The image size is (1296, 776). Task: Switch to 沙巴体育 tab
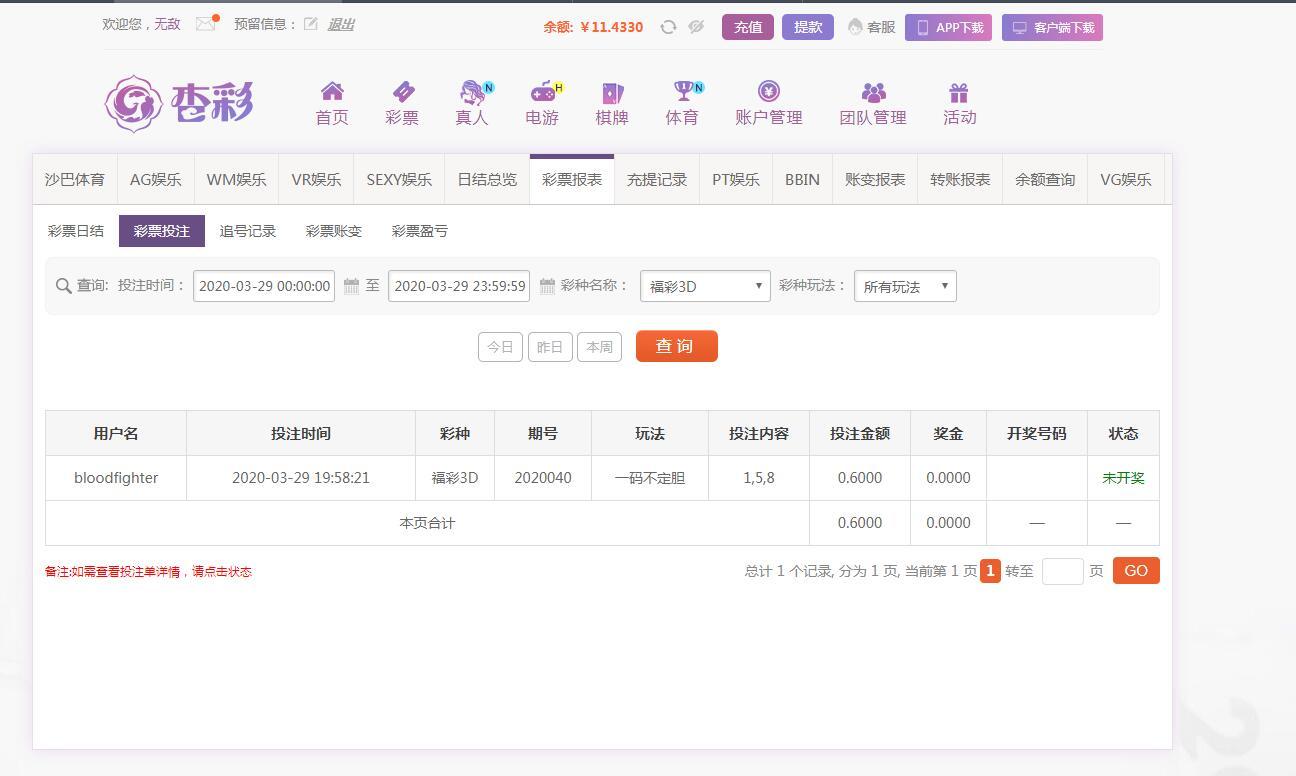pyautogui.click(x=75, y=180)
